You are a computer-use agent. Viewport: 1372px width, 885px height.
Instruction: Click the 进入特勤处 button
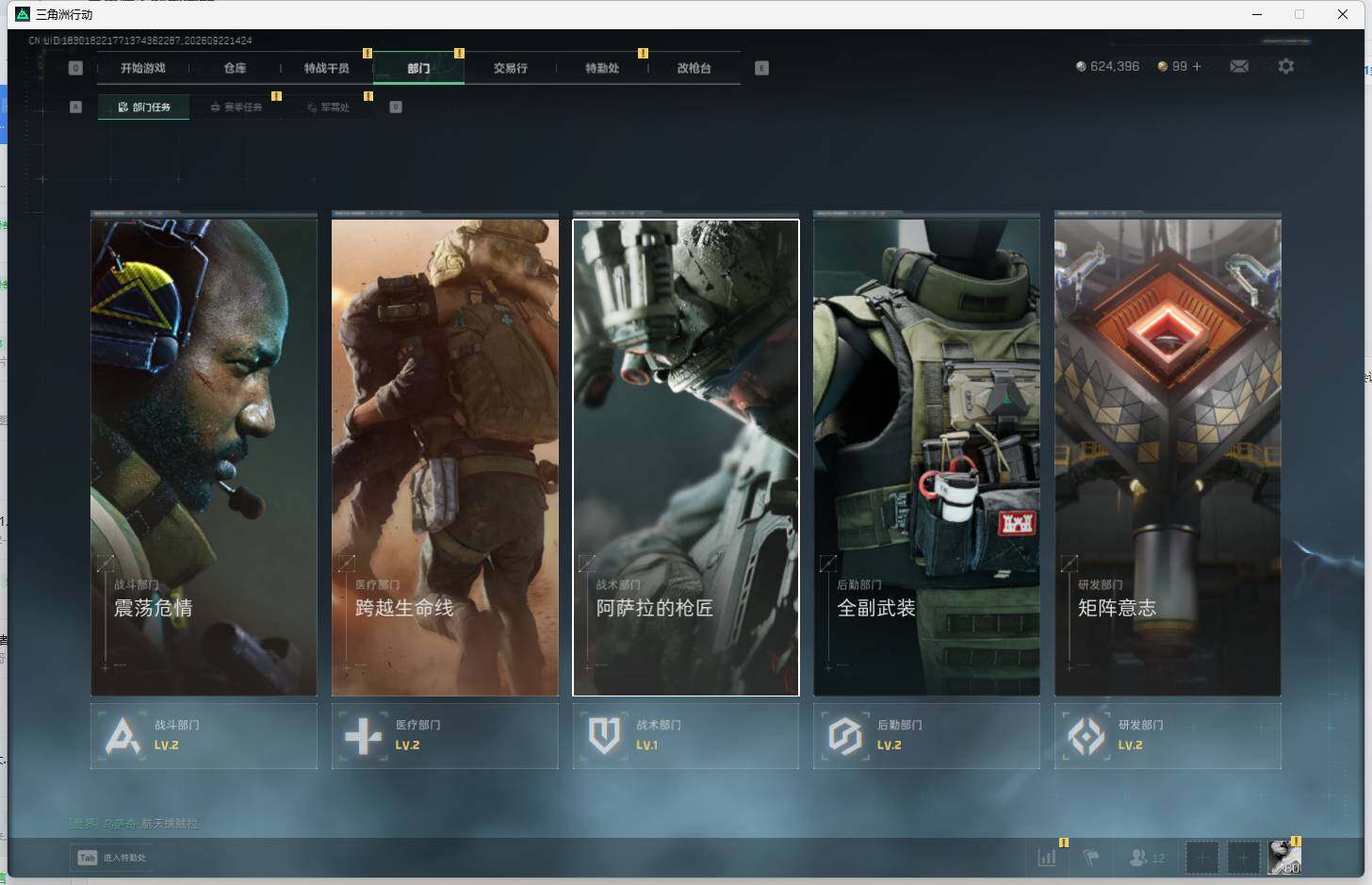[x=112, y=858]
